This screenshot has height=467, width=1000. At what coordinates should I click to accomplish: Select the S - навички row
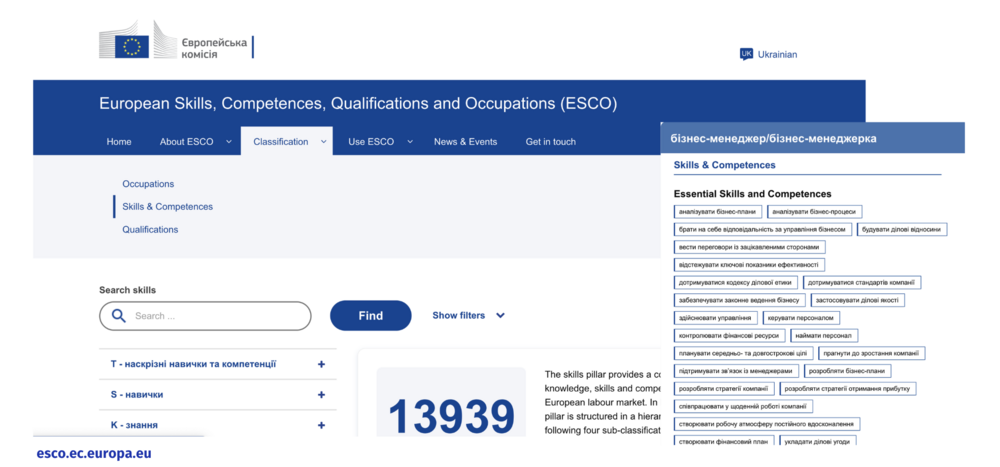tap(217, 395)
